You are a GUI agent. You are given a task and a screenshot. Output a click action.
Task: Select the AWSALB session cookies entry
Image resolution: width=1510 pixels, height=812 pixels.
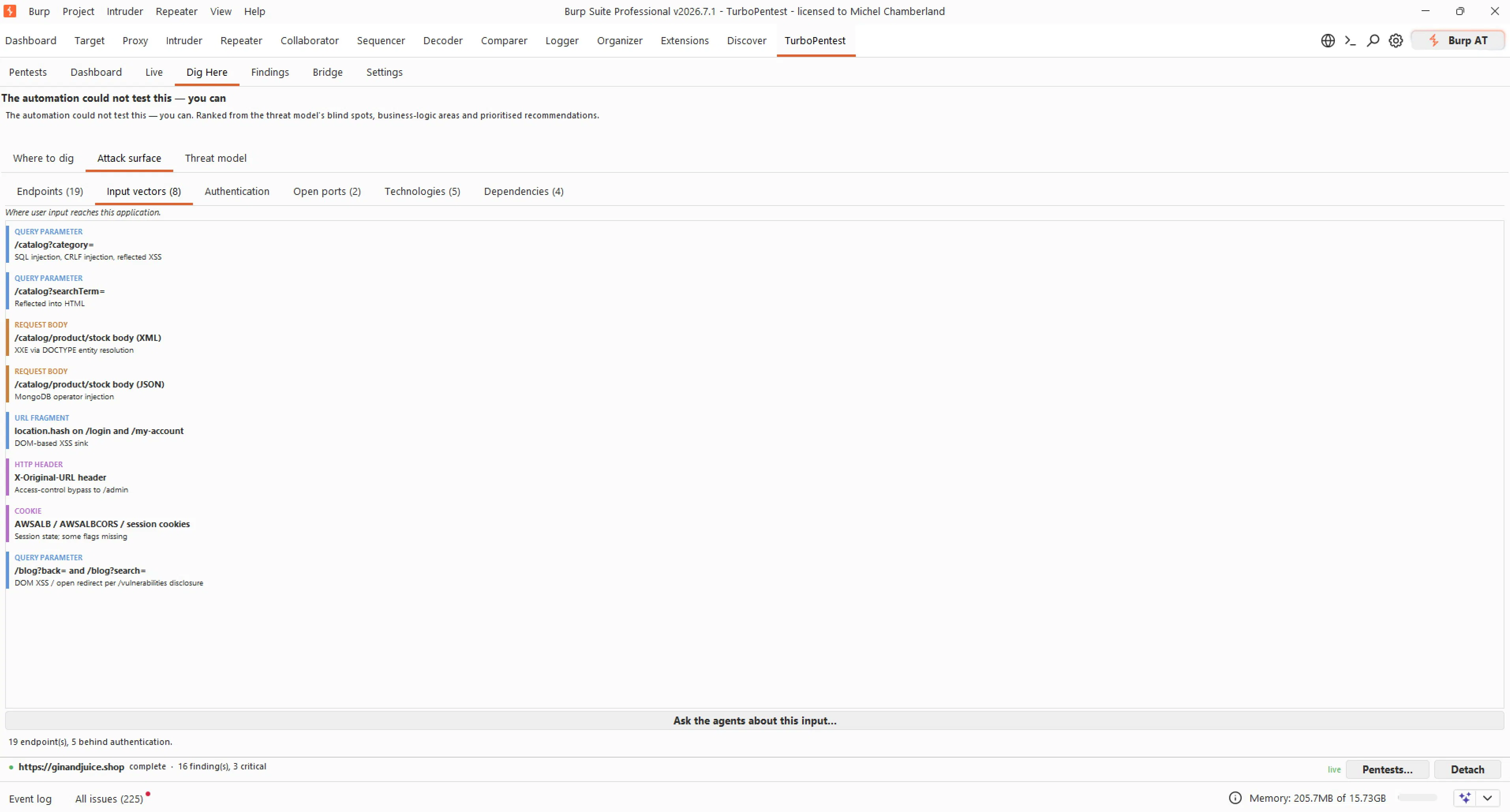[755, 524]
